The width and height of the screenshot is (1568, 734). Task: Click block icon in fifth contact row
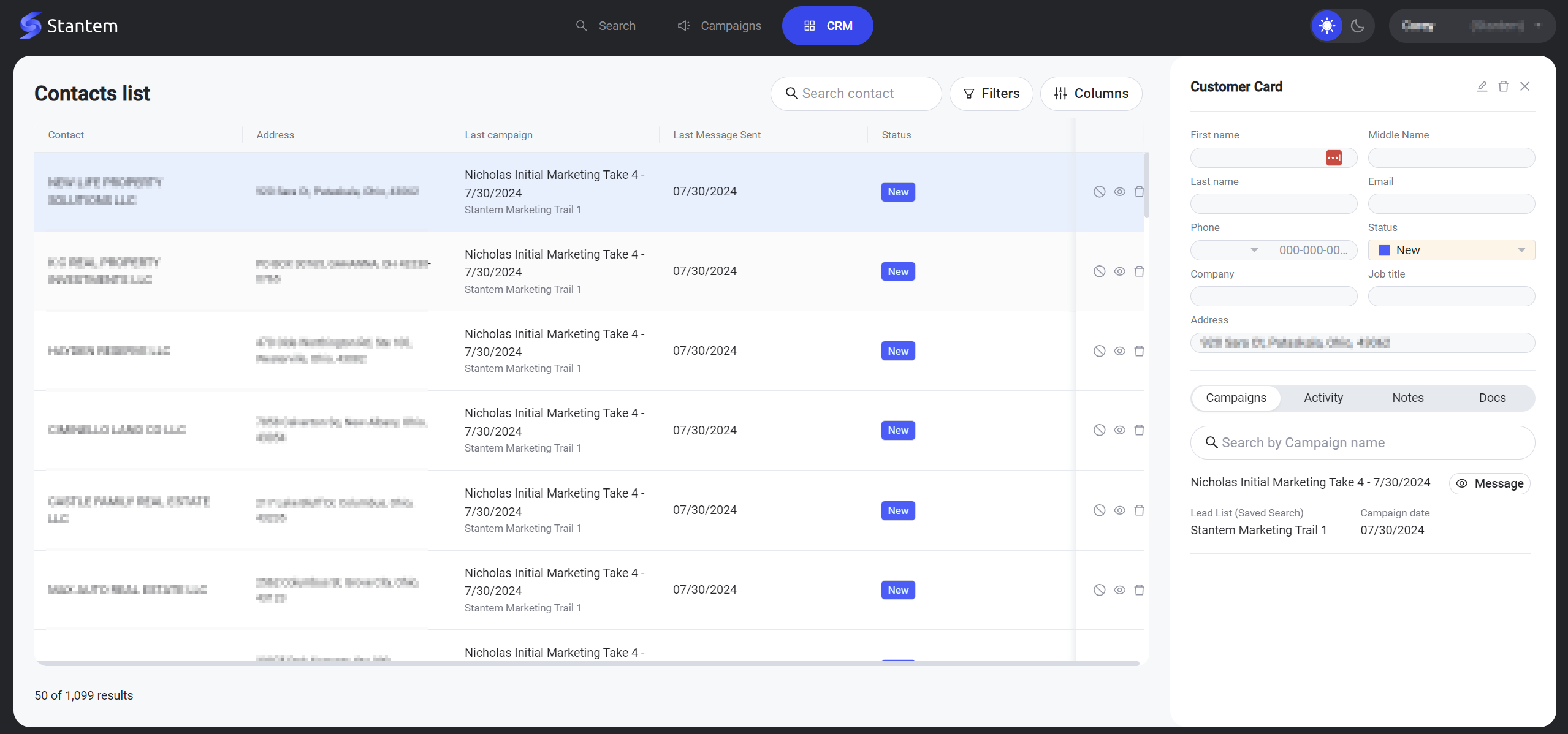(1099, 510)
